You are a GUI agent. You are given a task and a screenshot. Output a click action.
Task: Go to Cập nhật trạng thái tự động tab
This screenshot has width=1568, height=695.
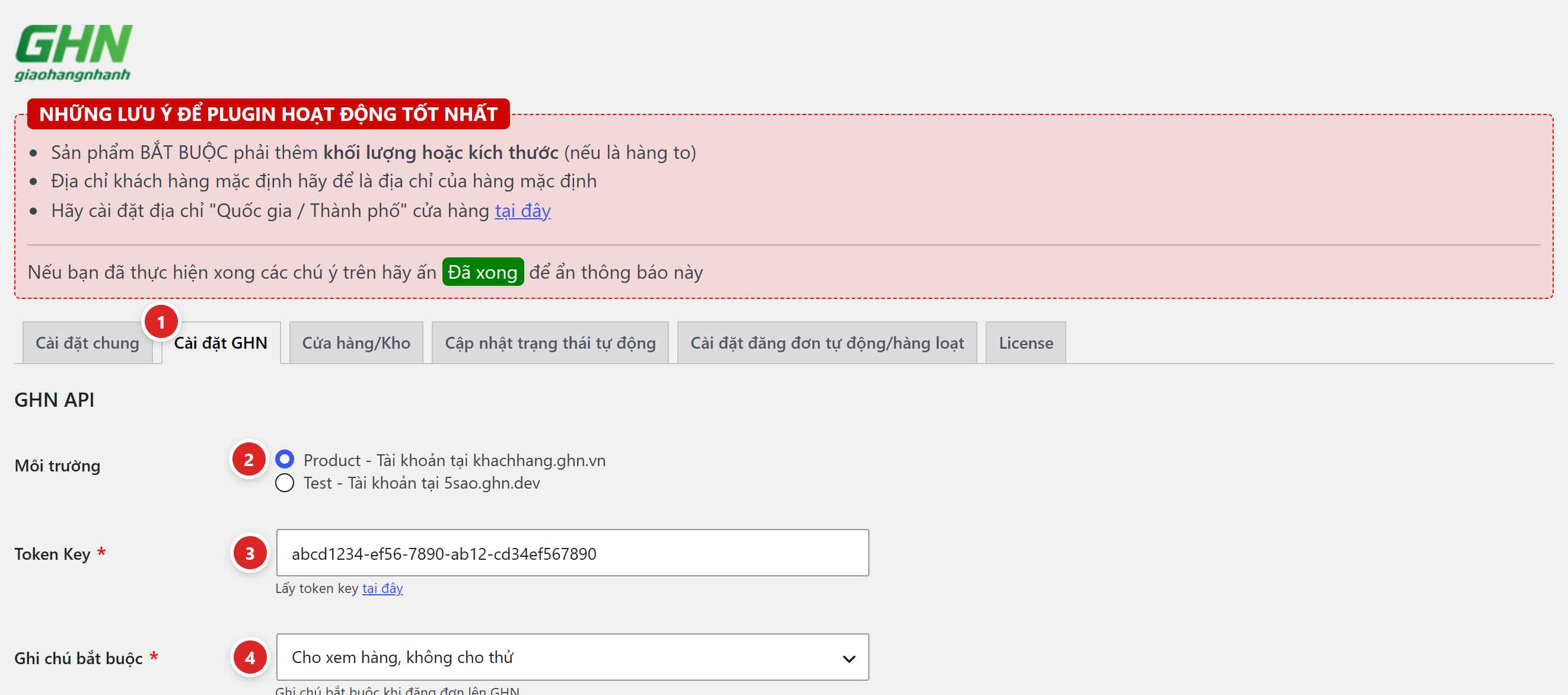point(550,343)
